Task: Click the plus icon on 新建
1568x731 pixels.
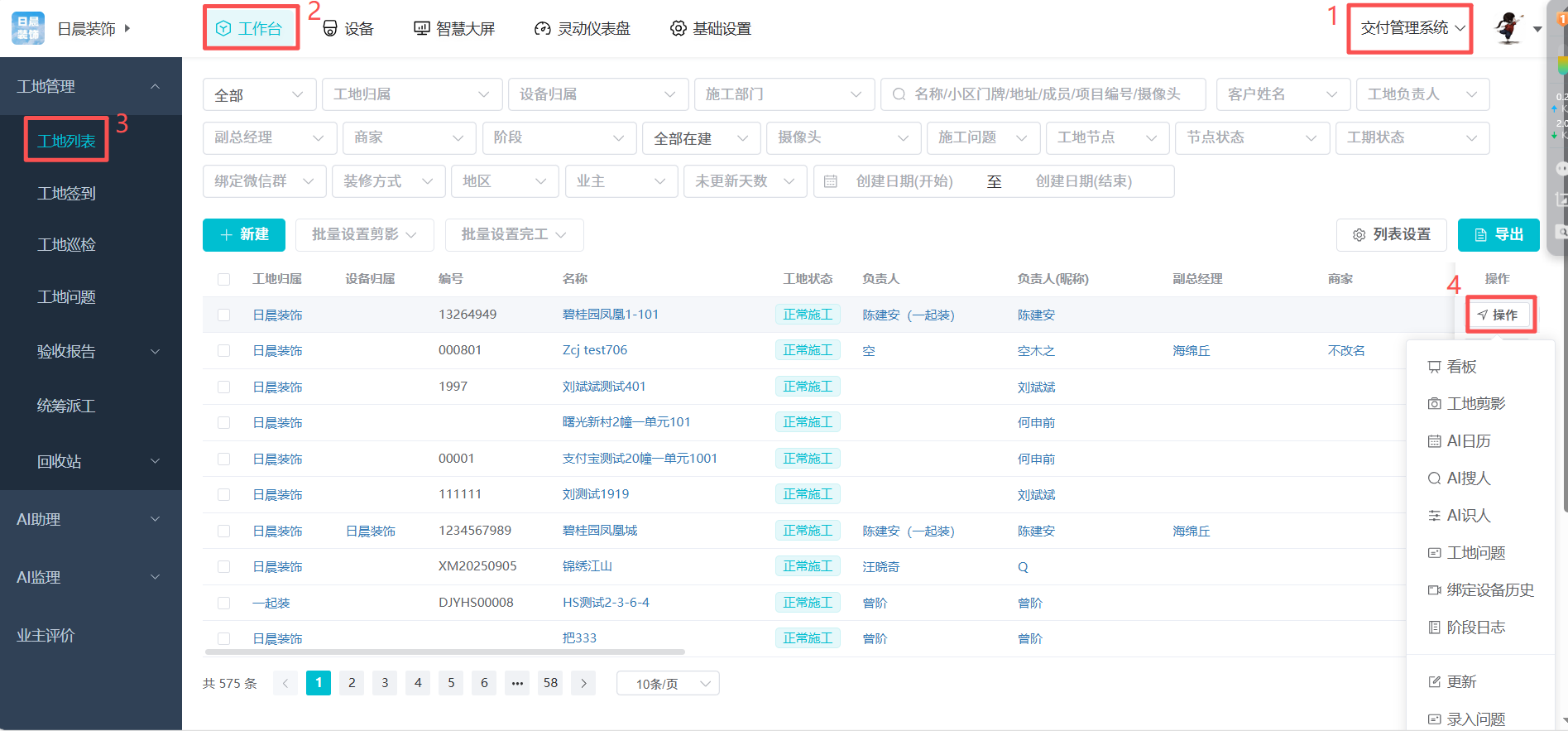Action: point(226,235)
